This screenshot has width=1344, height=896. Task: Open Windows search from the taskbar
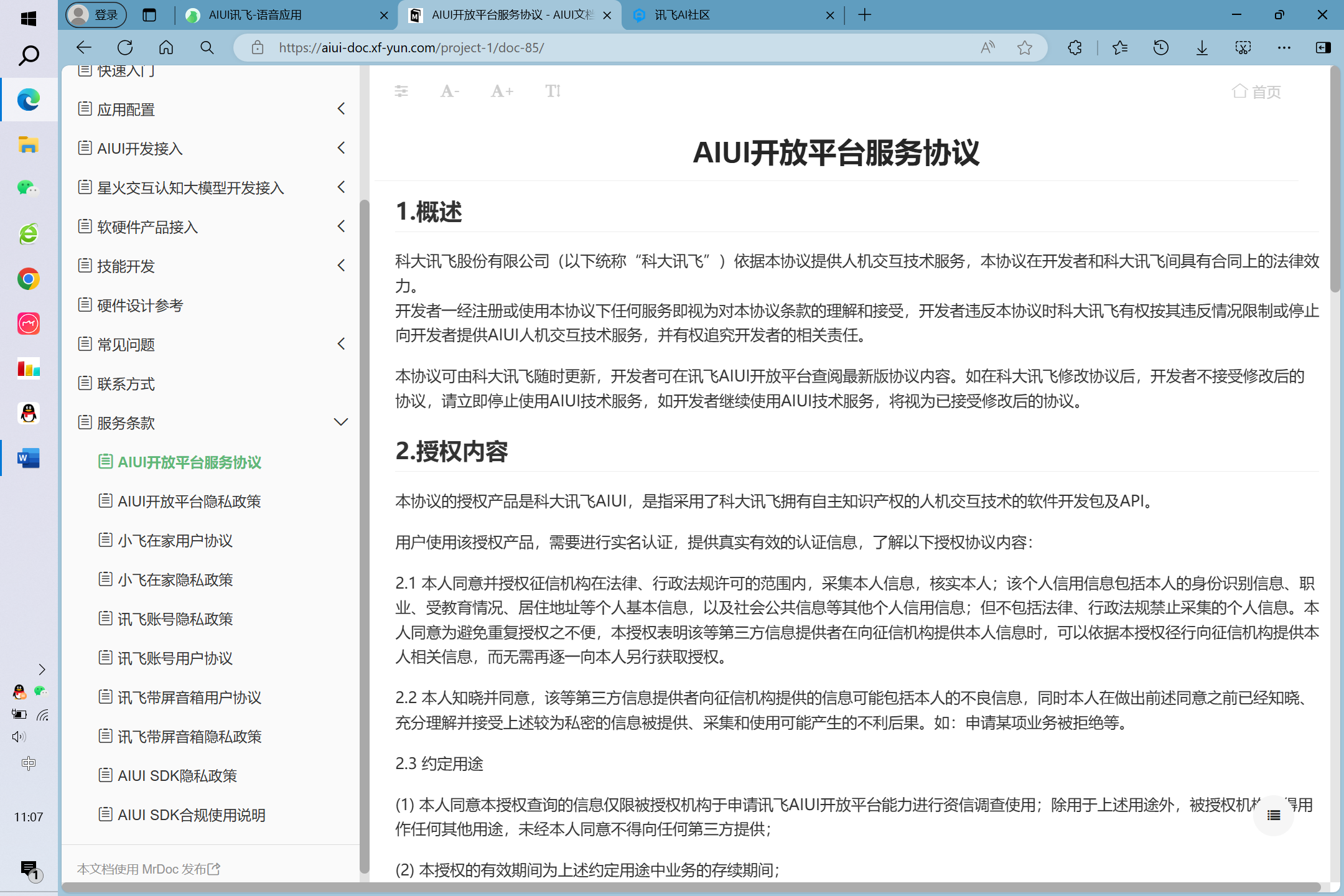[29, 55]
